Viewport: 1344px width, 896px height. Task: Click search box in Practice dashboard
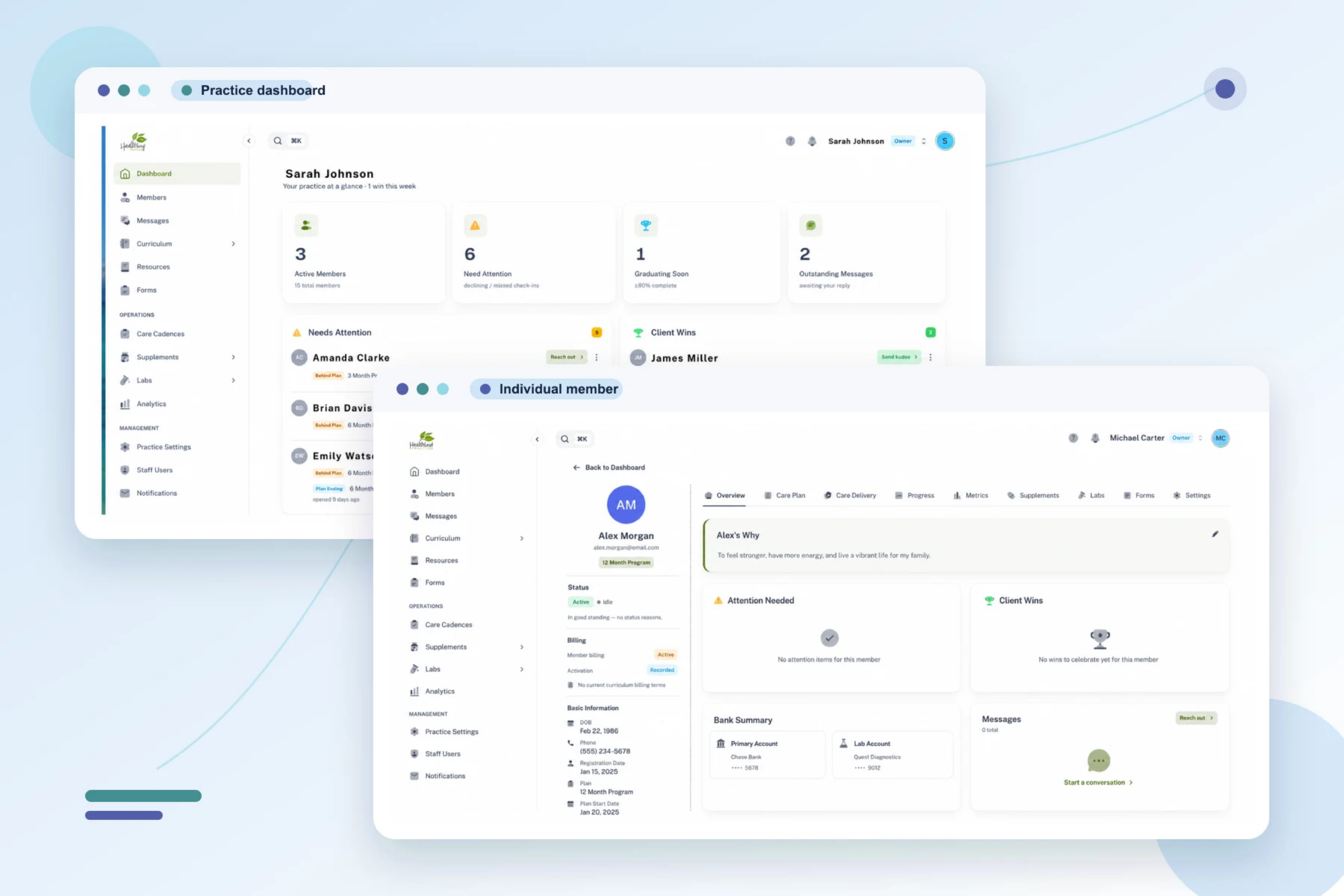tap(288, 141)
